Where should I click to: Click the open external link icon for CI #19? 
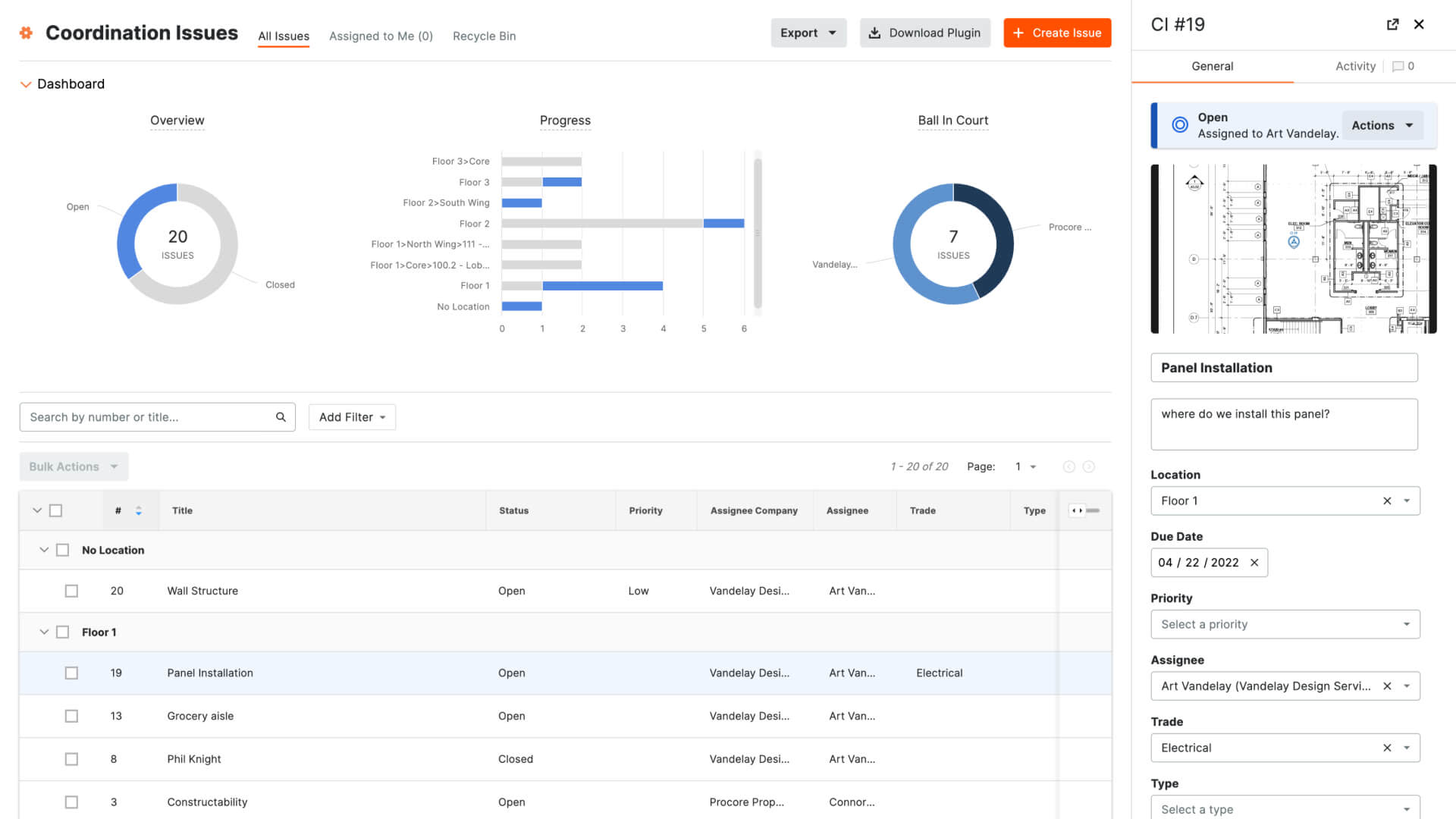[1391, 23]
